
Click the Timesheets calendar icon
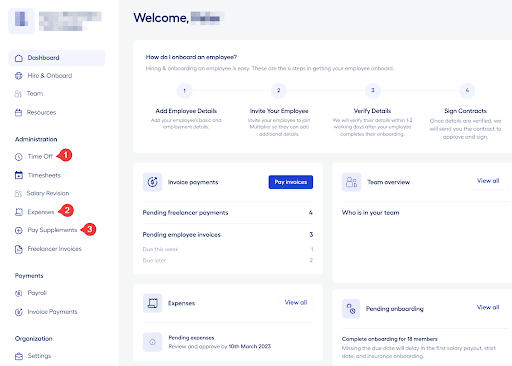point(19,175)
